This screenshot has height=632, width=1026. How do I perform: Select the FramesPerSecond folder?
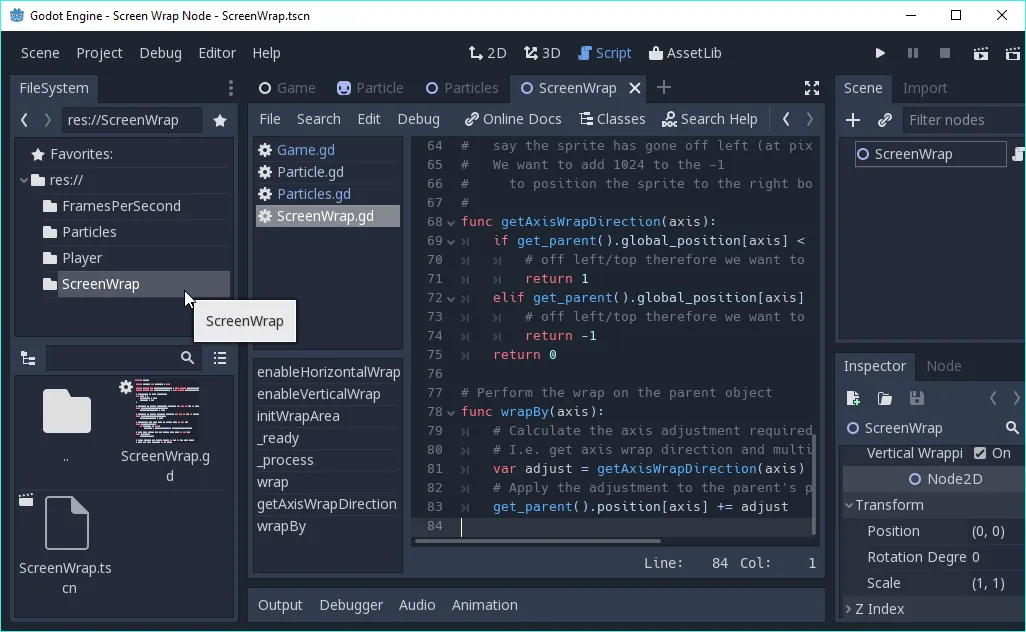(x=121, y=206)
